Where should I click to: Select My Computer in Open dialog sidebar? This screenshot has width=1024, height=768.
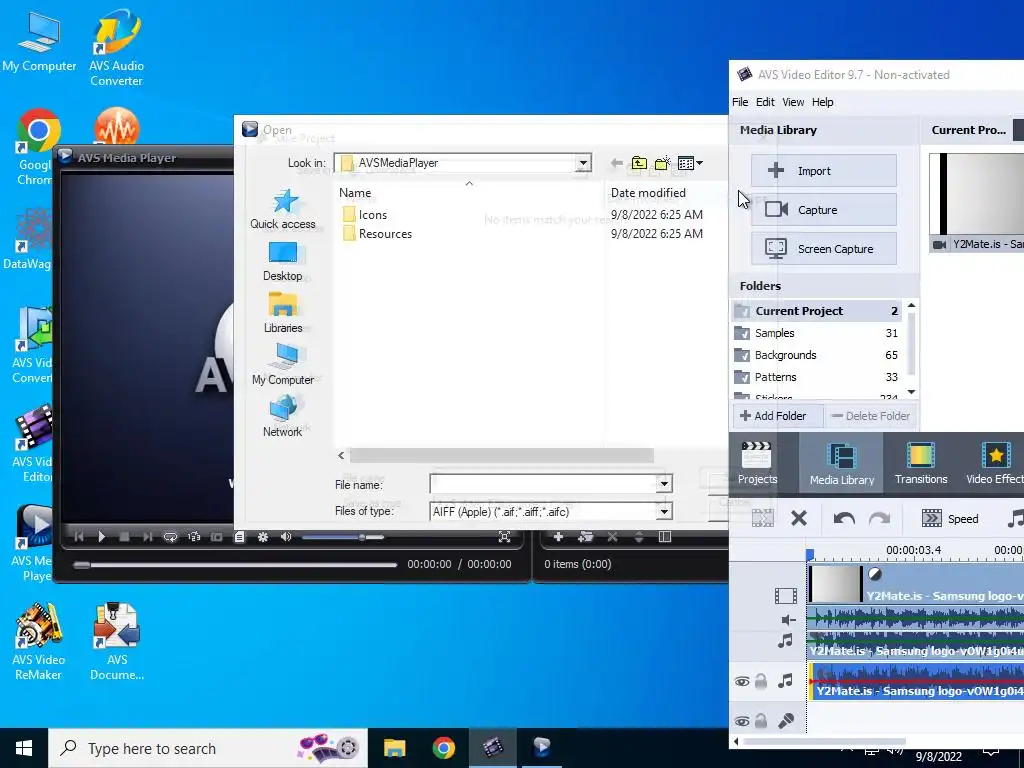(283, 364)
